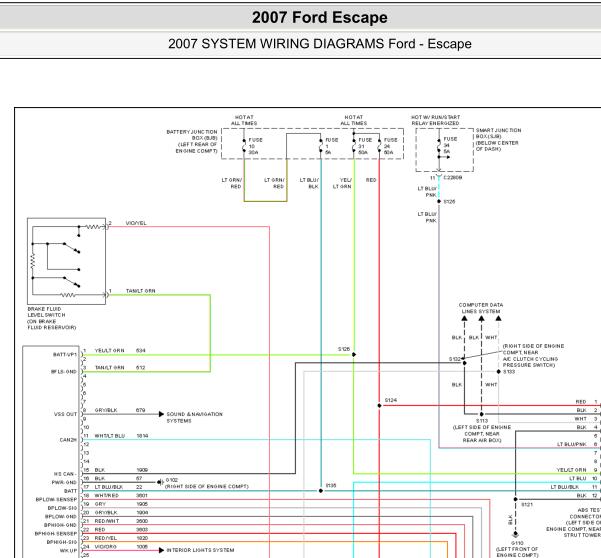Click the 'FUSE 31 50A' fuse label

(365, 146)
